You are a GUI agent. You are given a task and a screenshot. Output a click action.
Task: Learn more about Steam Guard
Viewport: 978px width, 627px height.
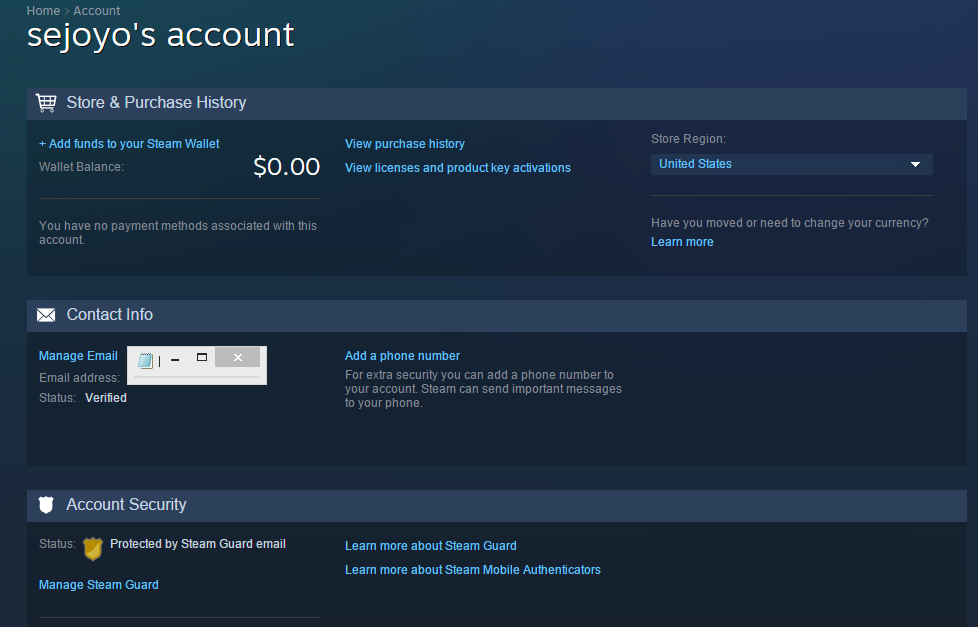pyautogui.click(x=430, y=546)
